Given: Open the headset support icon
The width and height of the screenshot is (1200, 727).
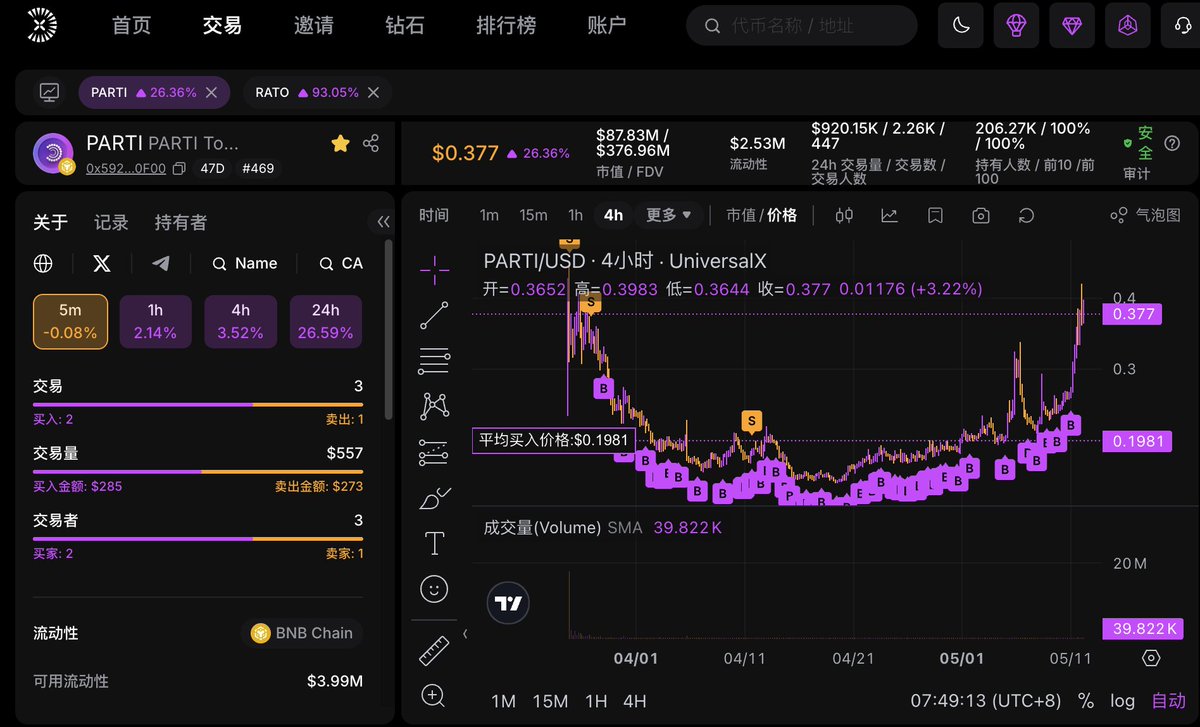Looking at the screenshot, I should click(1182, 26).
